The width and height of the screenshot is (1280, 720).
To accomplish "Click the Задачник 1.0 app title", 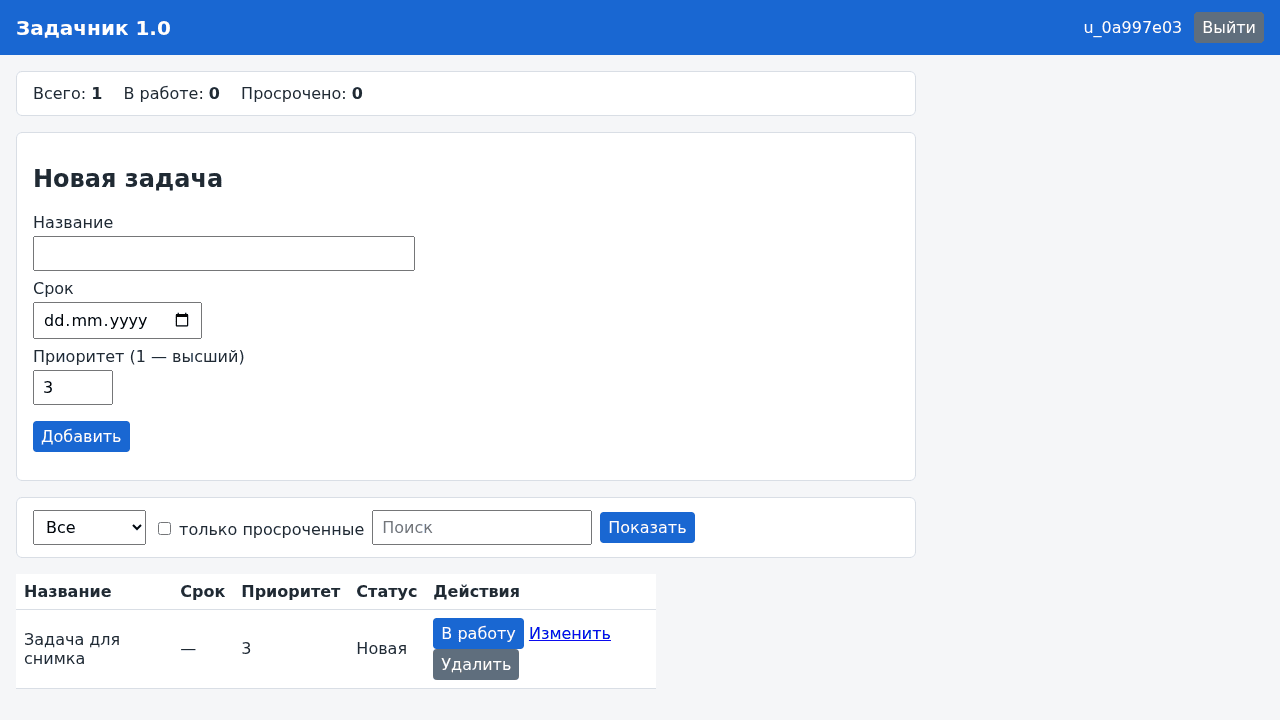I will click(93, 28).
